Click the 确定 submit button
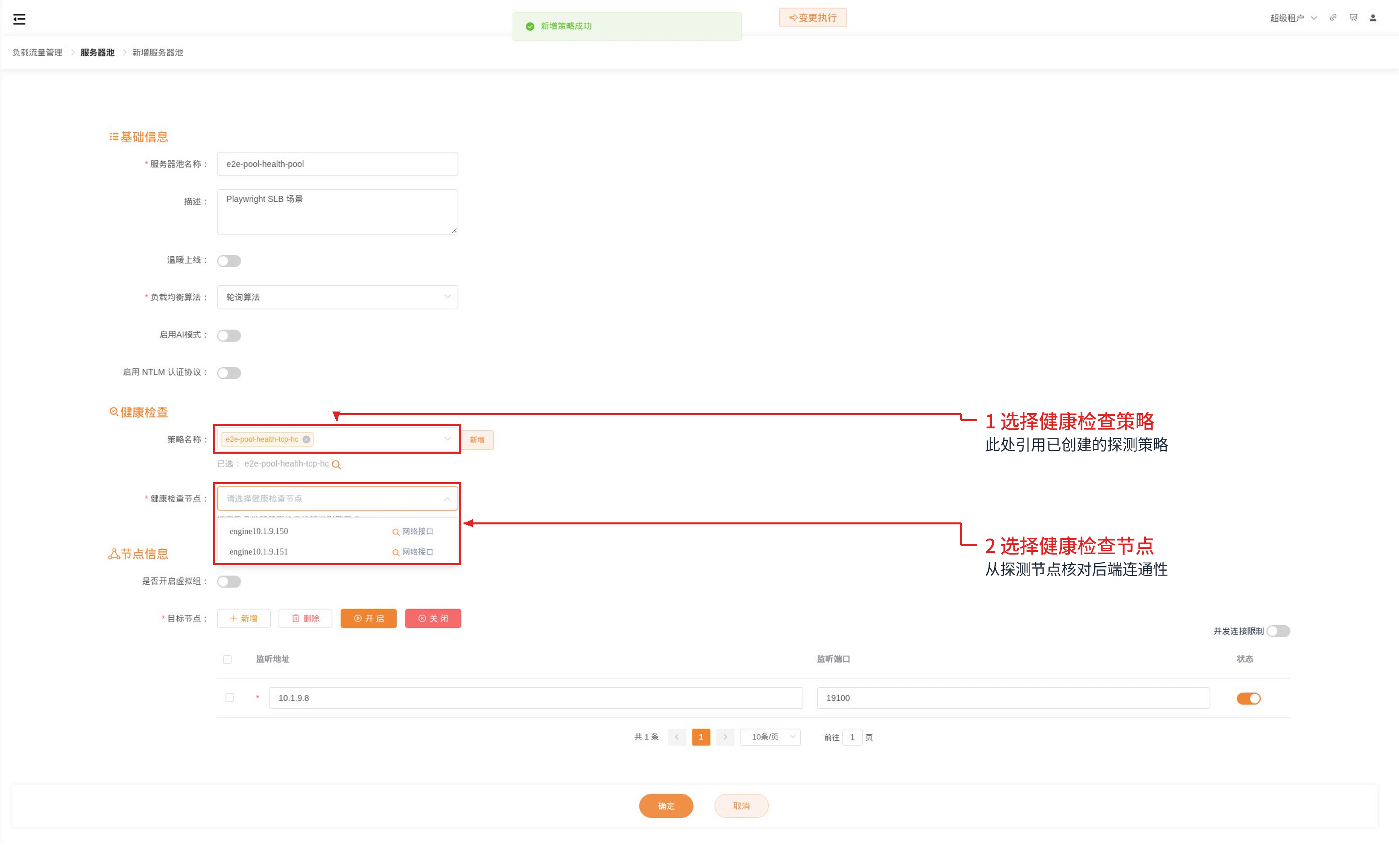 point(666,806)
